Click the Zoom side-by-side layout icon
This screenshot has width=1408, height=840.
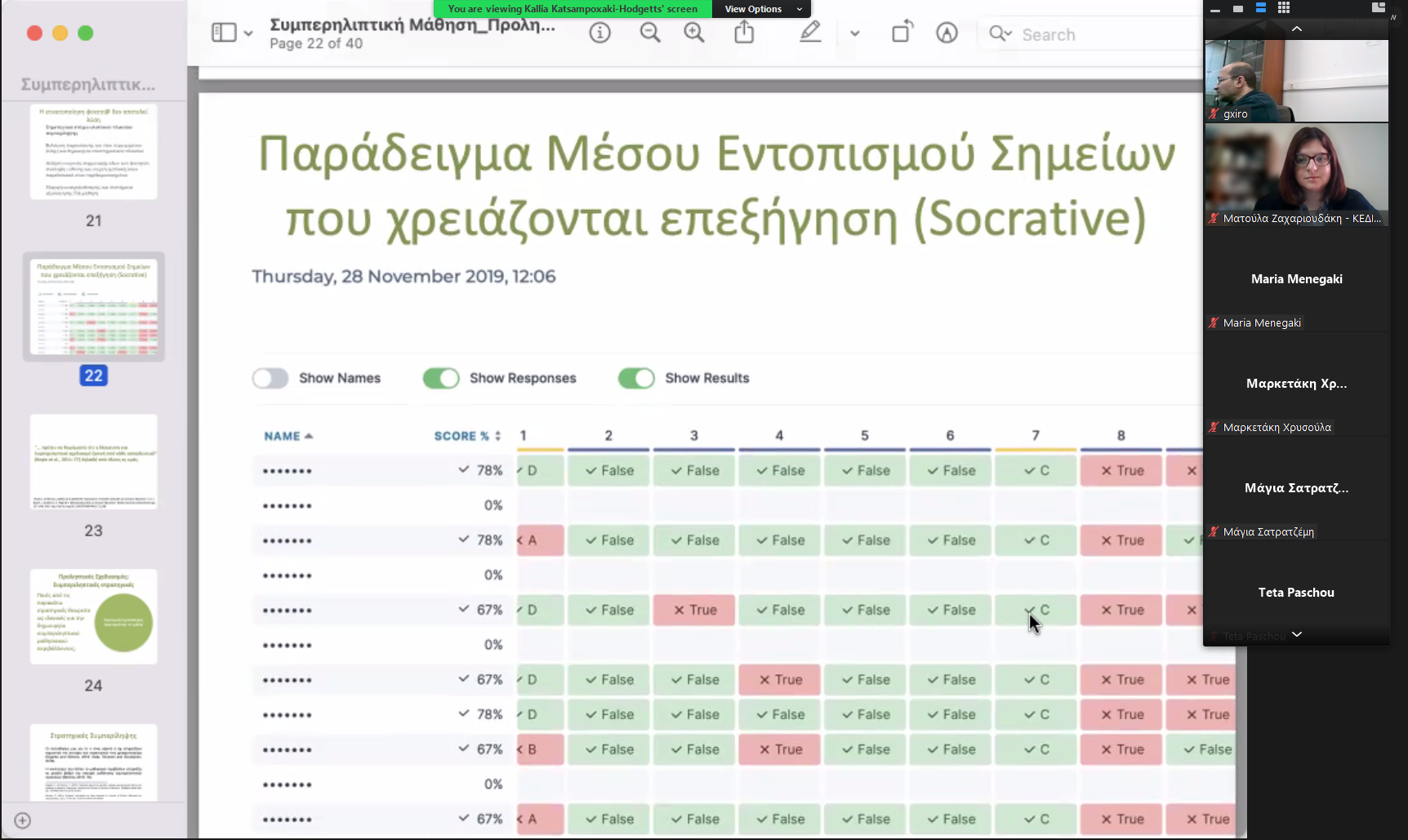(x=1379, y=7)
